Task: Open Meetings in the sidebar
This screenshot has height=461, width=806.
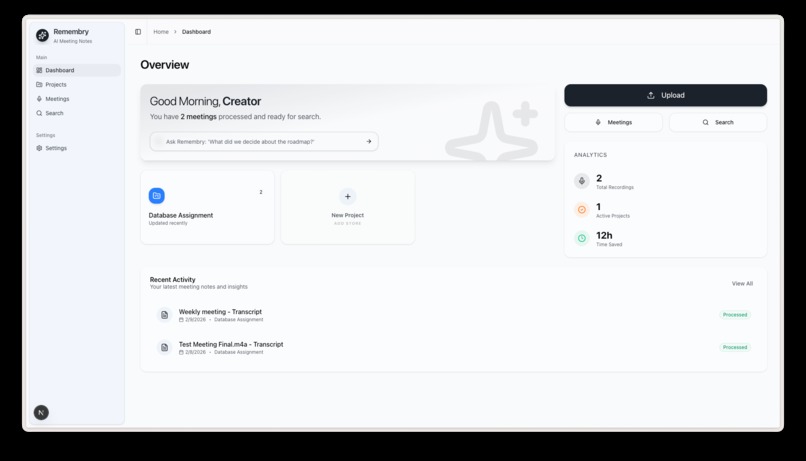Action: [77, 99]
